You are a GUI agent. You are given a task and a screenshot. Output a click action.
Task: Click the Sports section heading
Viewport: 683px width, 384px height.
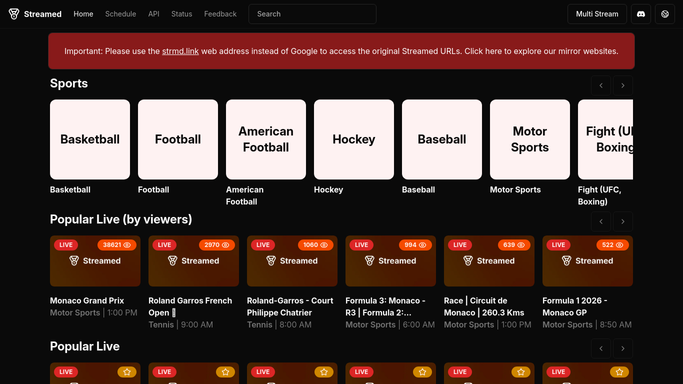(69, 83)
